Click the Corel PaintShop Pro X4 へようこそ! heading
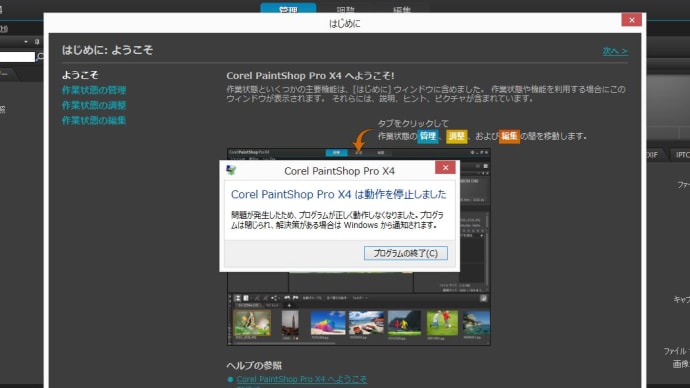 point(310,76)
